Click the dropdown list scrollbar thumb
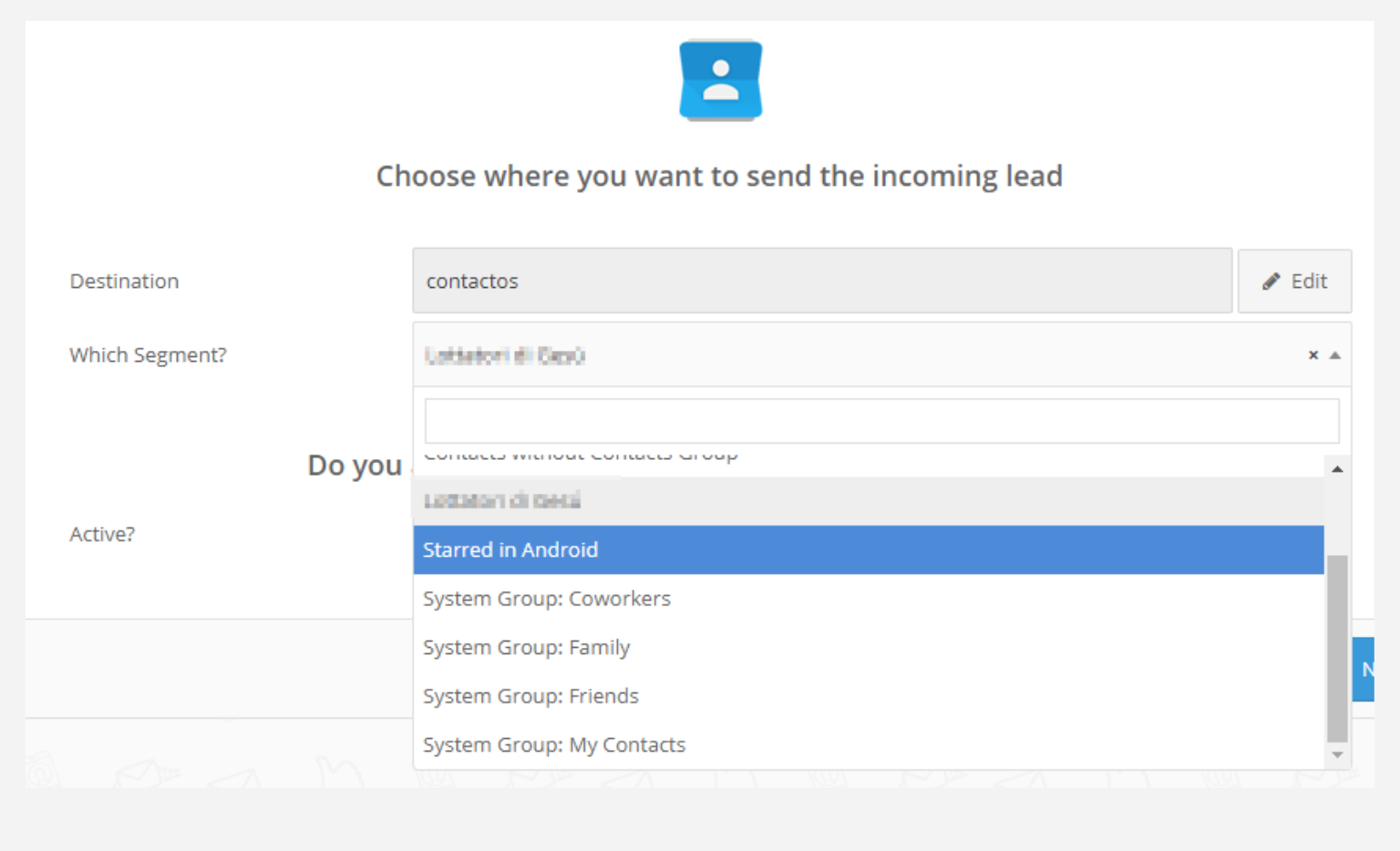The image size is (1400, 851). [x=1336, y=647]
